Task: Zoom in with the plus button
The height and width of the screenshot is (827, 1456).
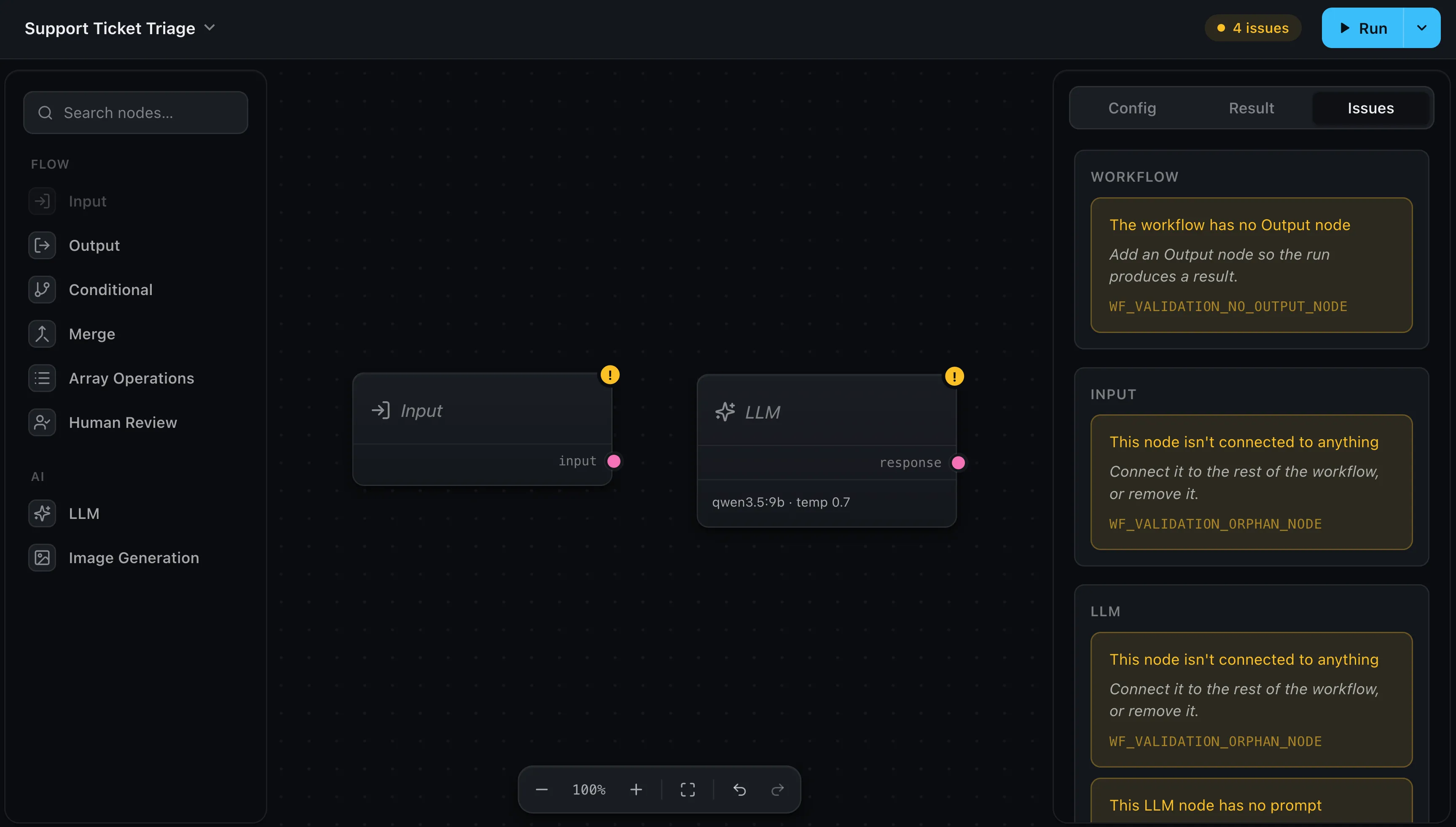Action: 636,789
